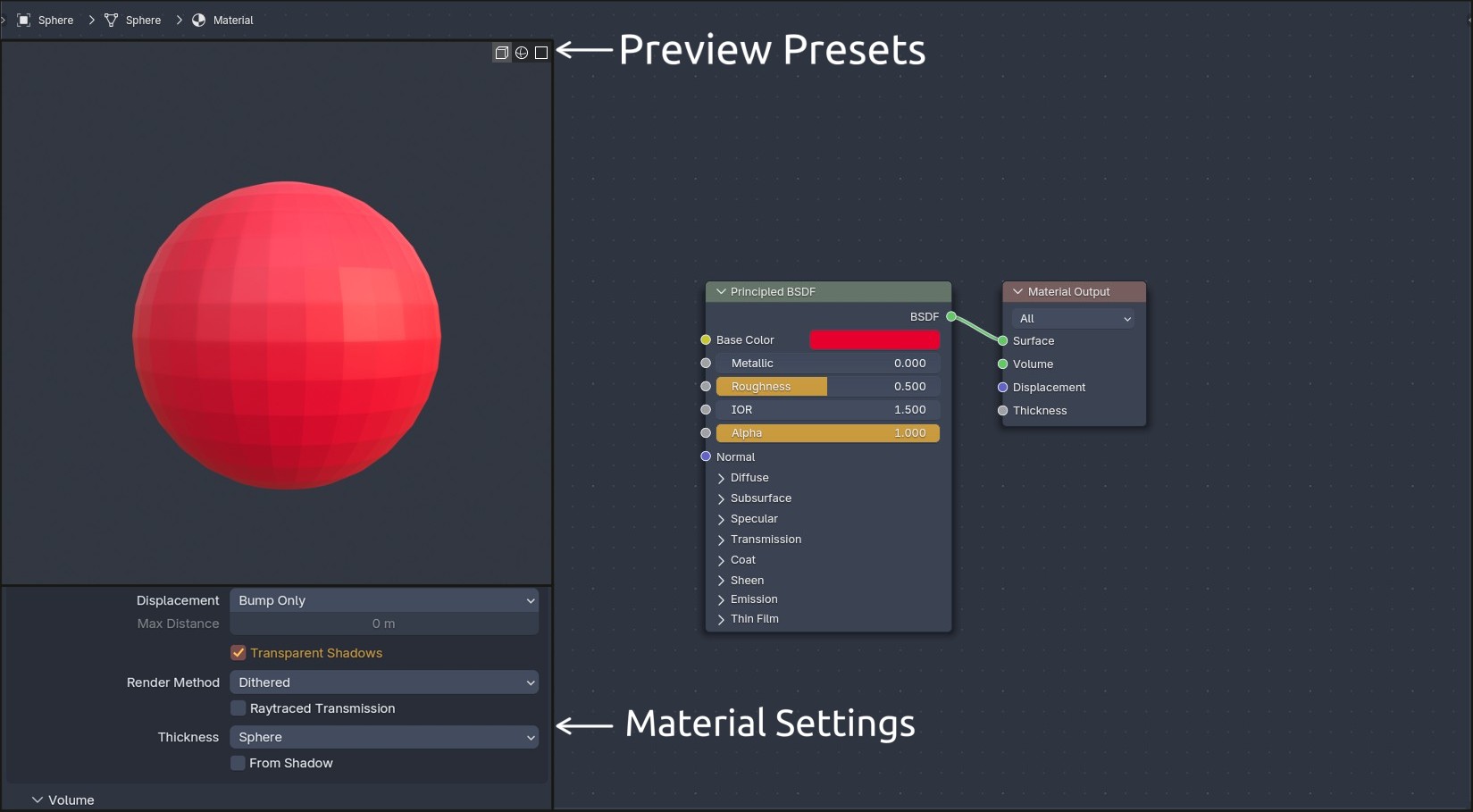The height and width of the screenshot is (812, 1473).
Task: Expand the Emission panel
Action: [x=721, y=599]
